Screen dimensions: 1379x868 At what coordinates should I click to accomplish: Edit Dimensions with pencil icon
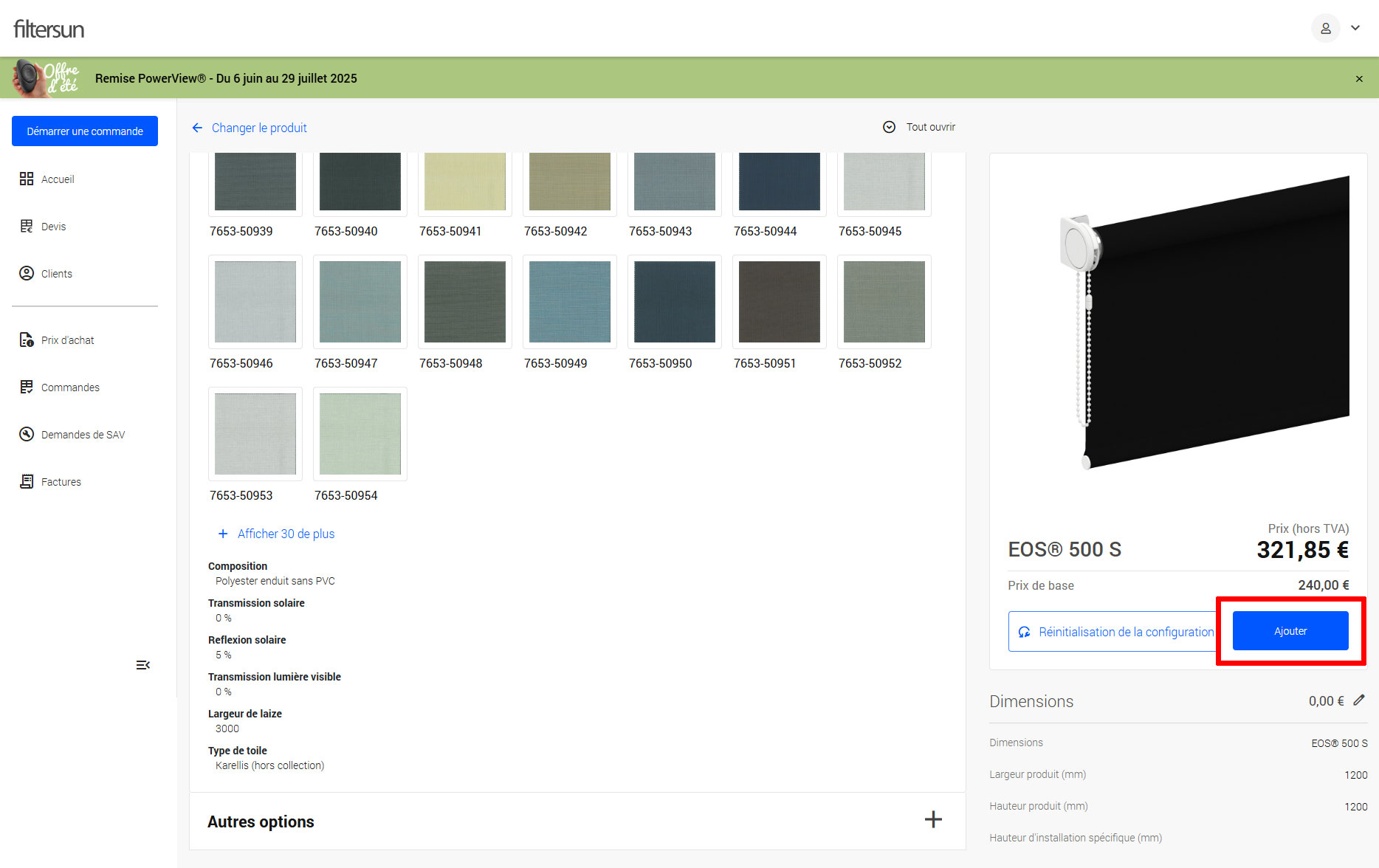1359,700
